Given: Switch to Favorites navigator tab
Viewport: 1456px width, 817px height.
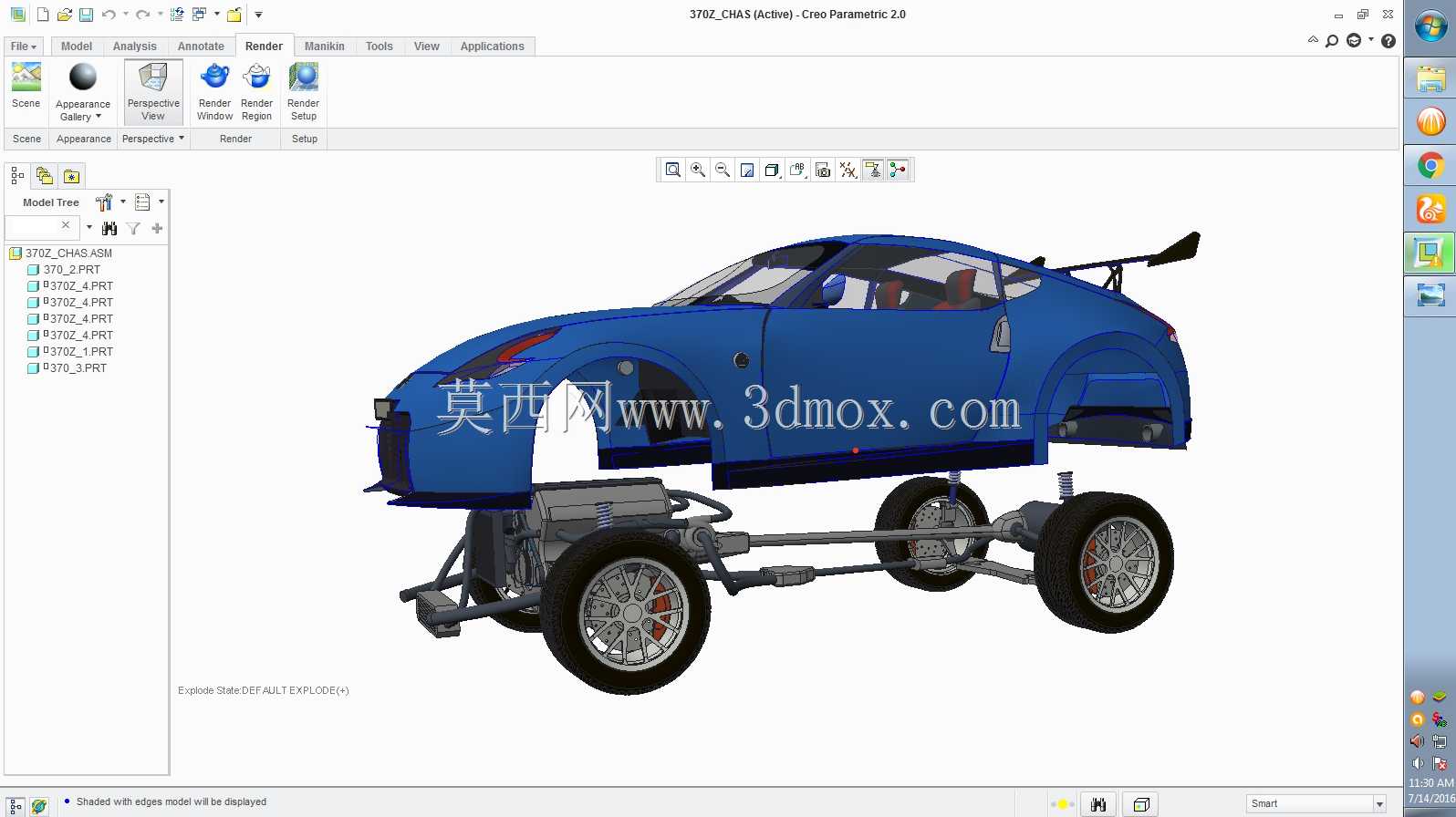Looking at the screenshot, I should click(x=71, y=175).
